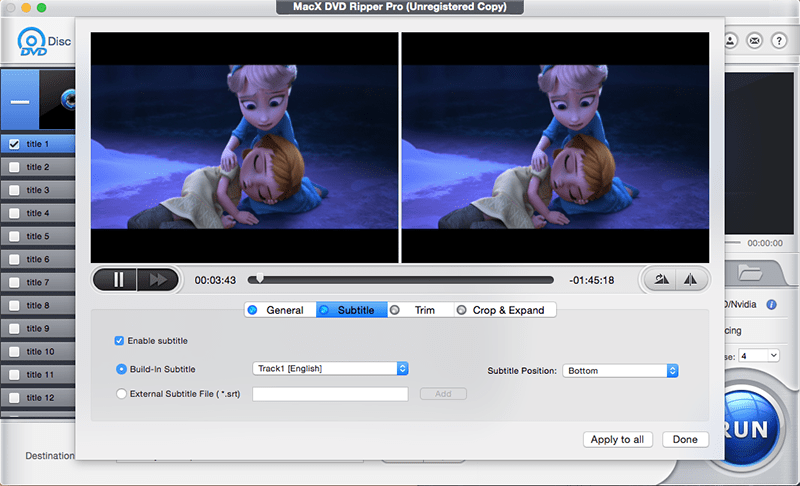
Task: Click the Add subtitle file button
Action: [443, 394]
